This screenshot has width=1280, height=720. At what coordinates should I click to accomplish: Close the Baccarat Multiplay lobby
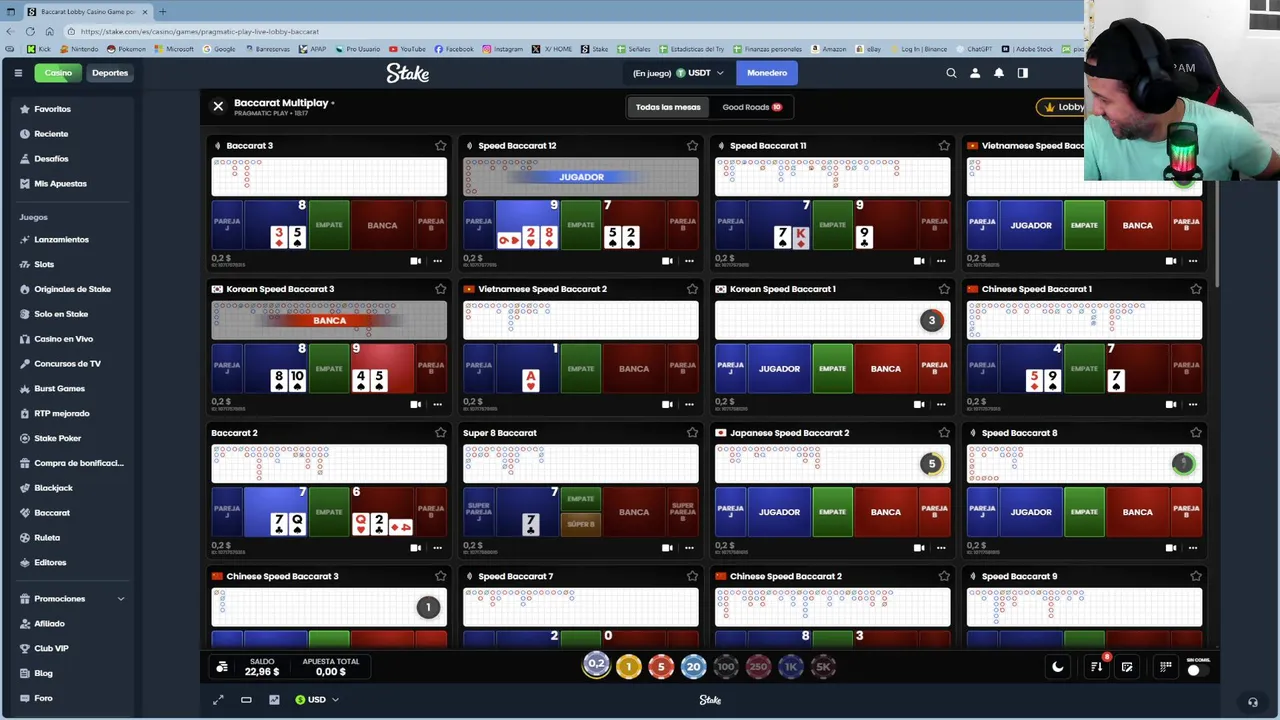point(218,106)
